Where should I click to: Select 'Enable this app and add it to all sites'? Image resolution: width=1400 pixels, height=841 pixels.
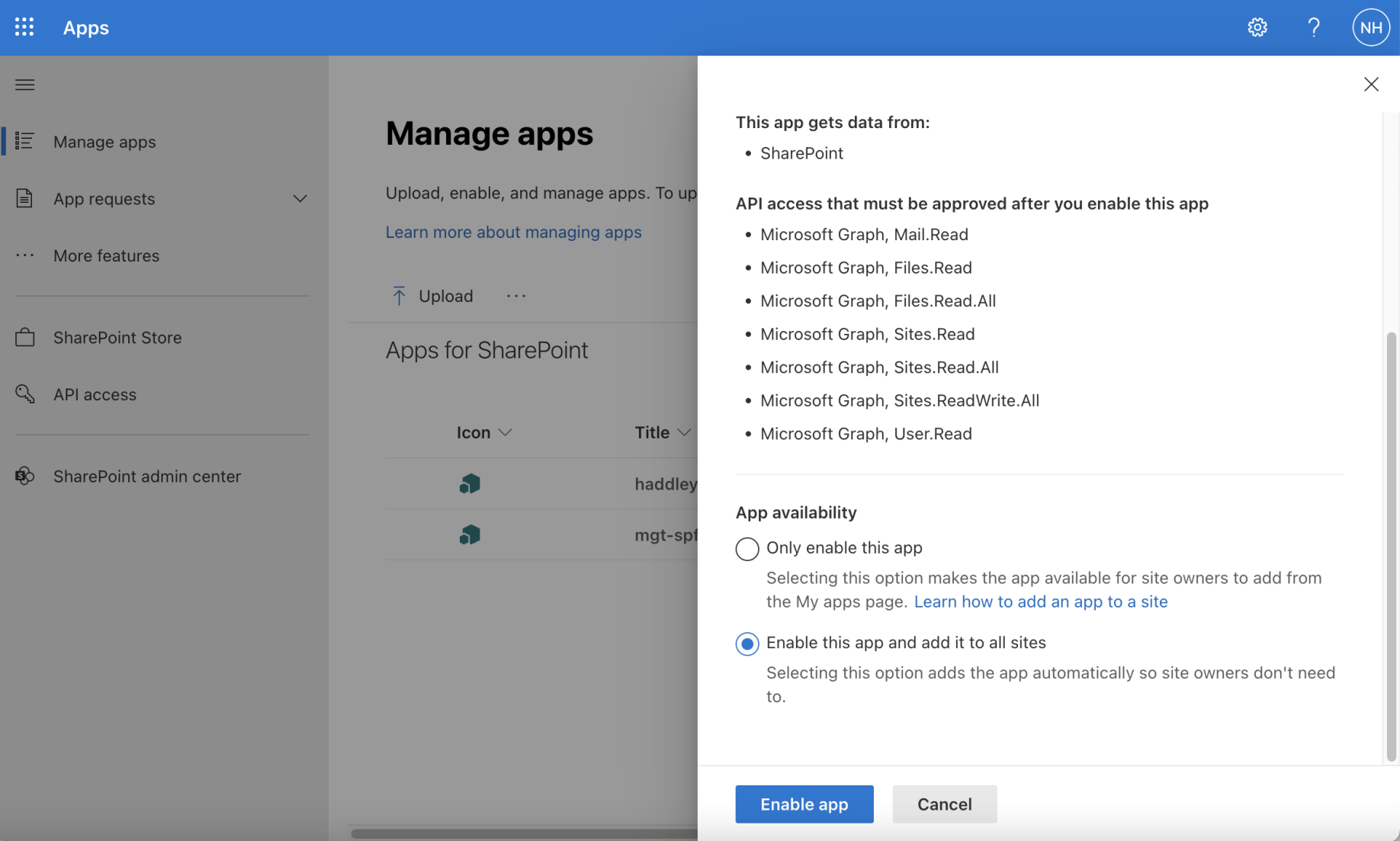coord(747,644)
